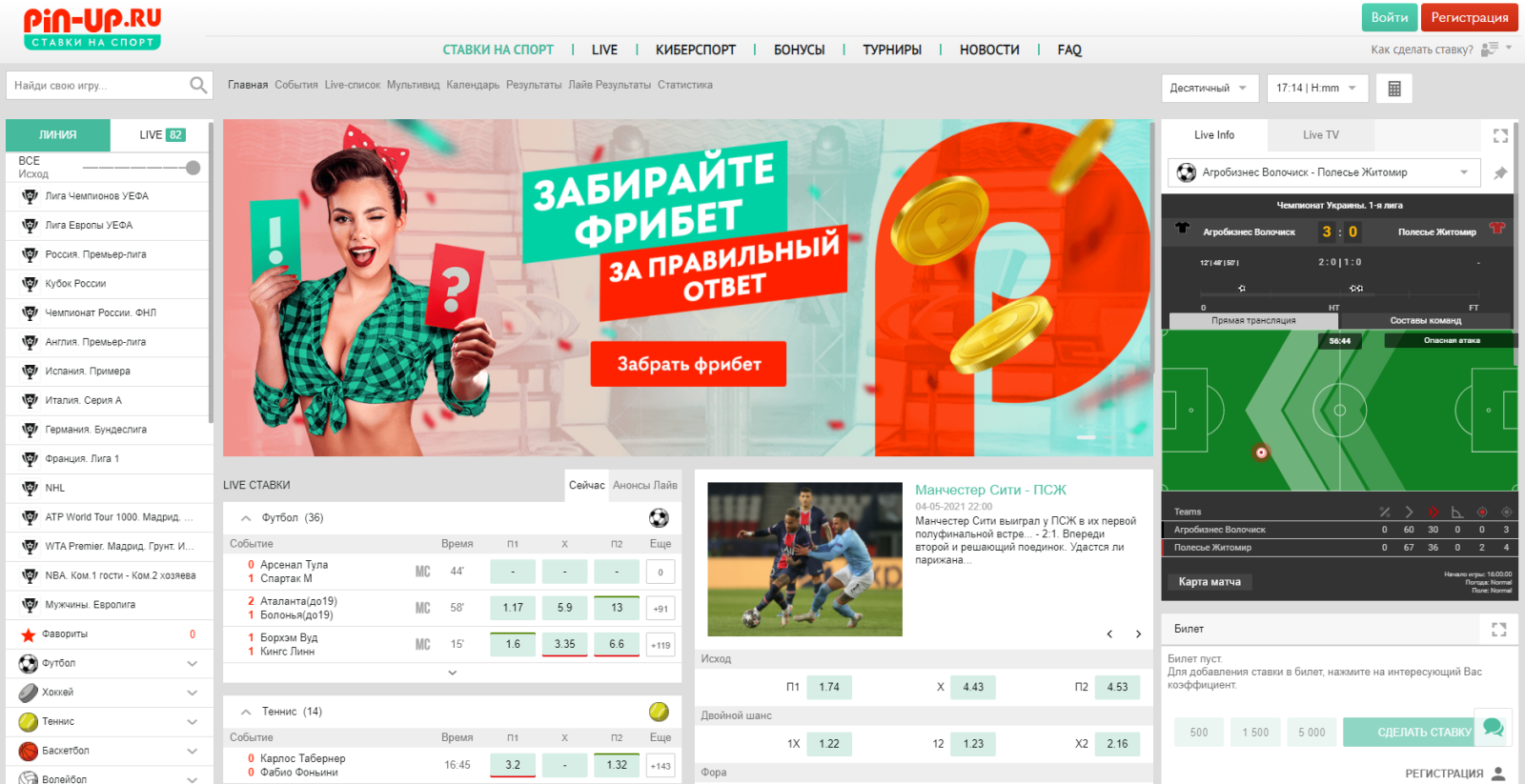This screenshot has height=784, width=1525.
Task: Select the 500 stake amount
Action: [x=1199, y=733]
